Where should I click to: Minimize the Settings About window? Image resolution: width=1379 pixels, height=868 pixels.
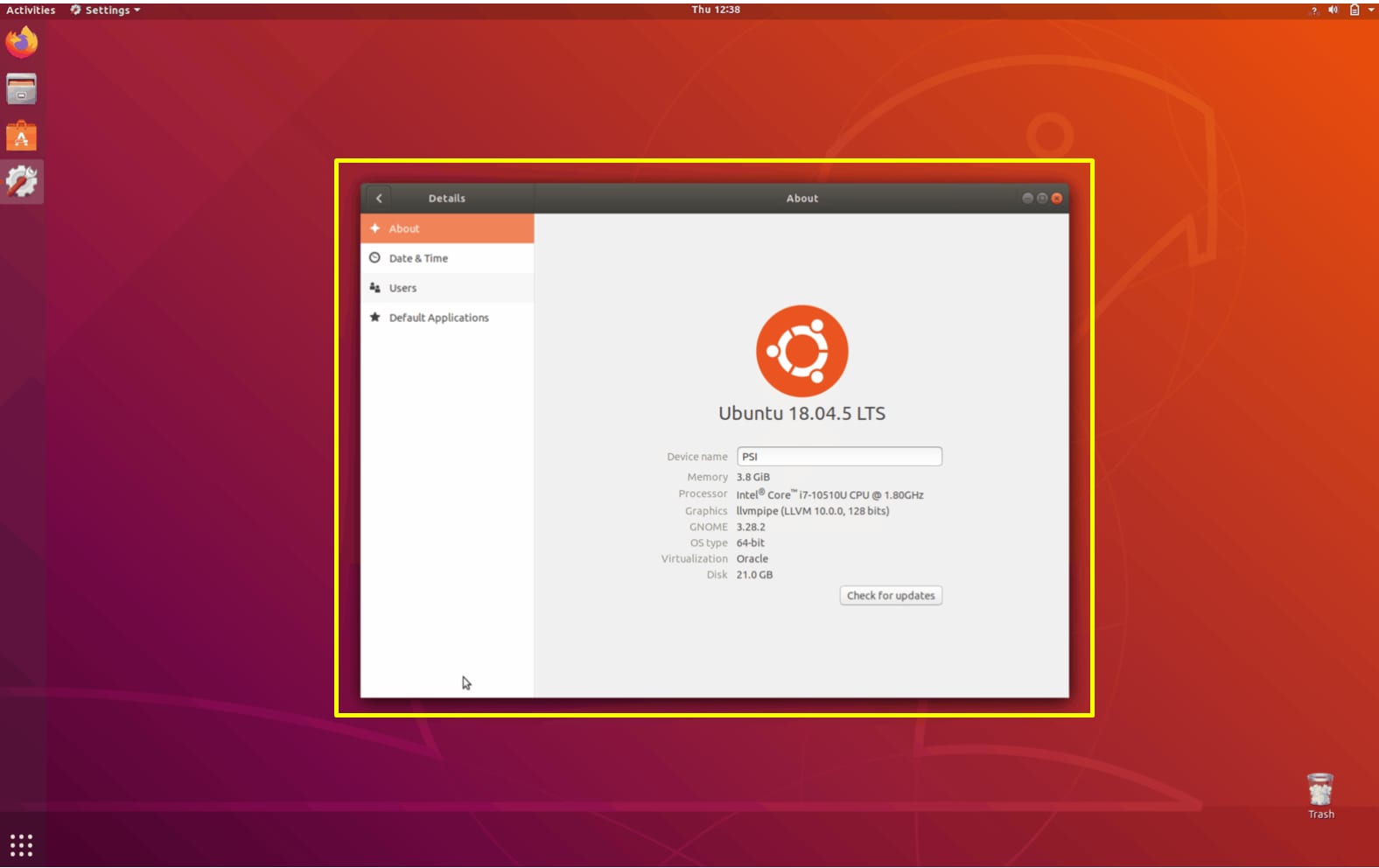[x=1027, y=199]
